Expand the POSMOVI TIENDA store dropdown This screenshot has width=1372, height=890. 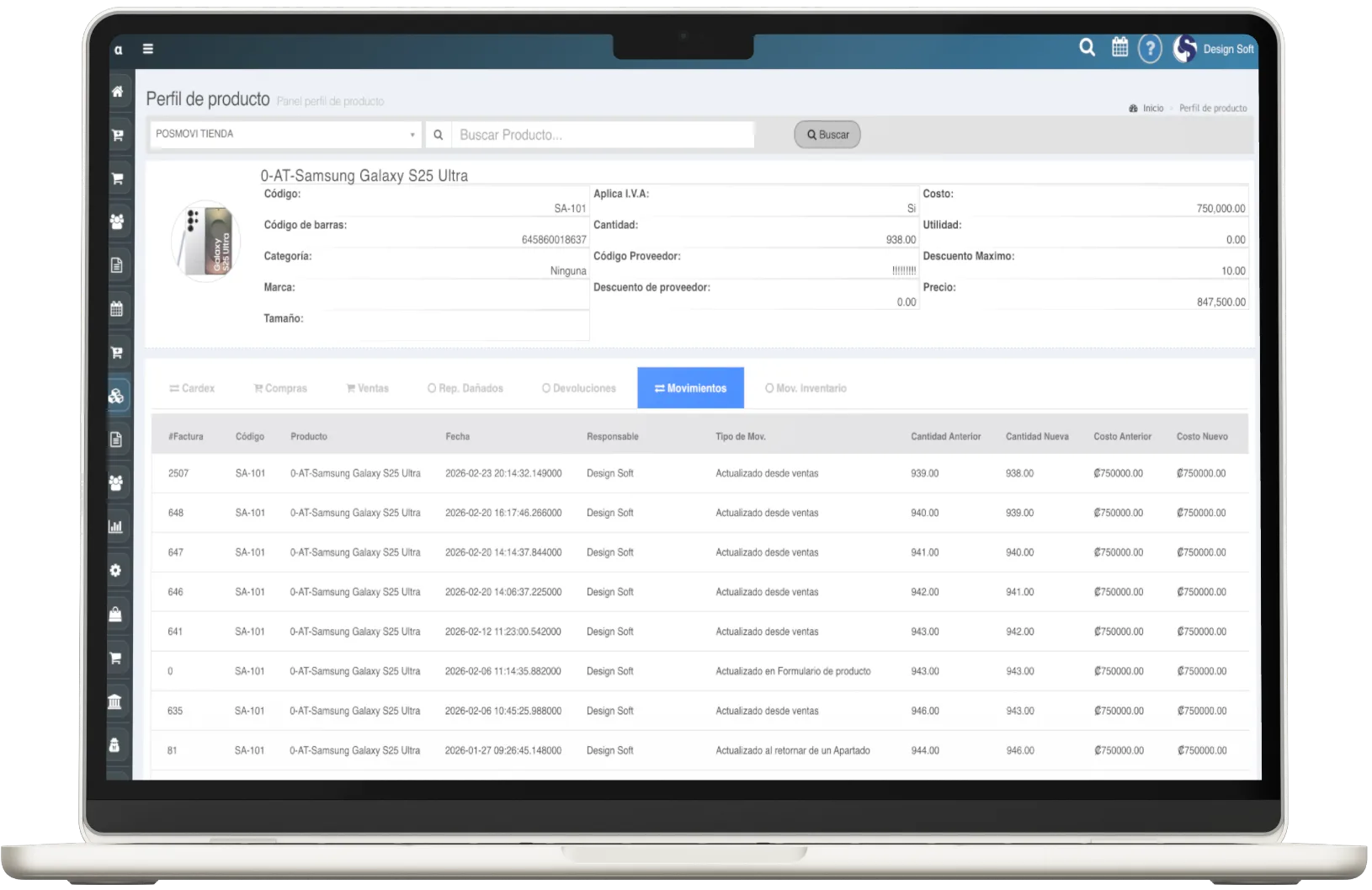pyautogui.click(x=285, y=134)
